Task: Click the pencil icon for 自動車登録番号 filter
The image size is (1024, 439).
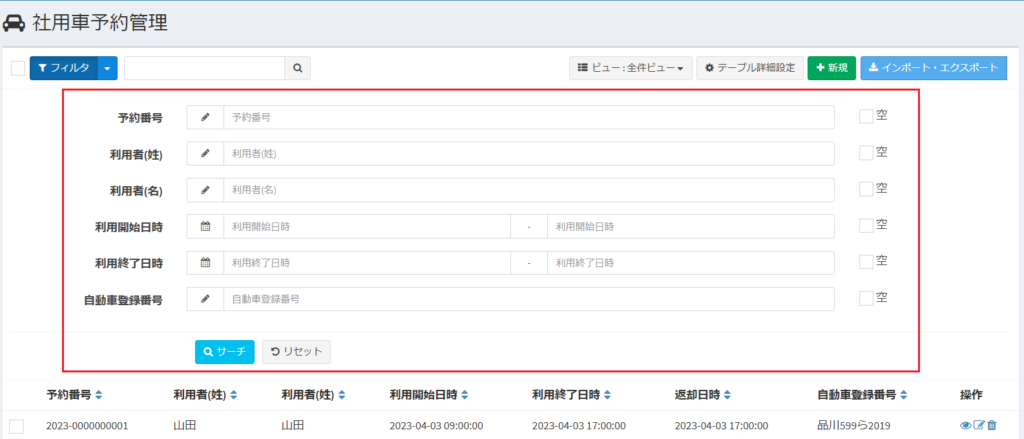Action: 205,299
